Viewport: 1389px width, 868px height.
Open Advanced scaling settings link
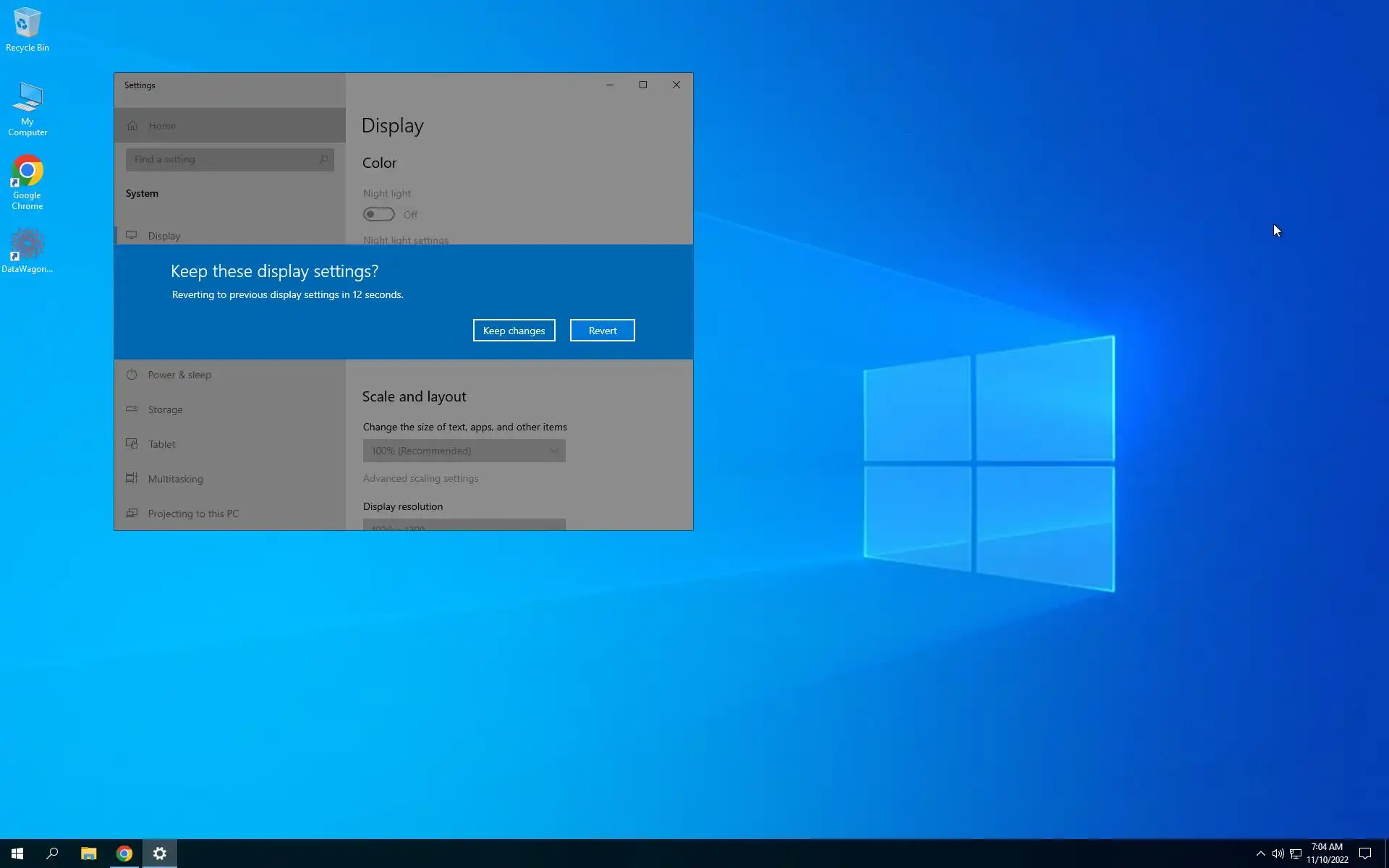tap(420, 478)
